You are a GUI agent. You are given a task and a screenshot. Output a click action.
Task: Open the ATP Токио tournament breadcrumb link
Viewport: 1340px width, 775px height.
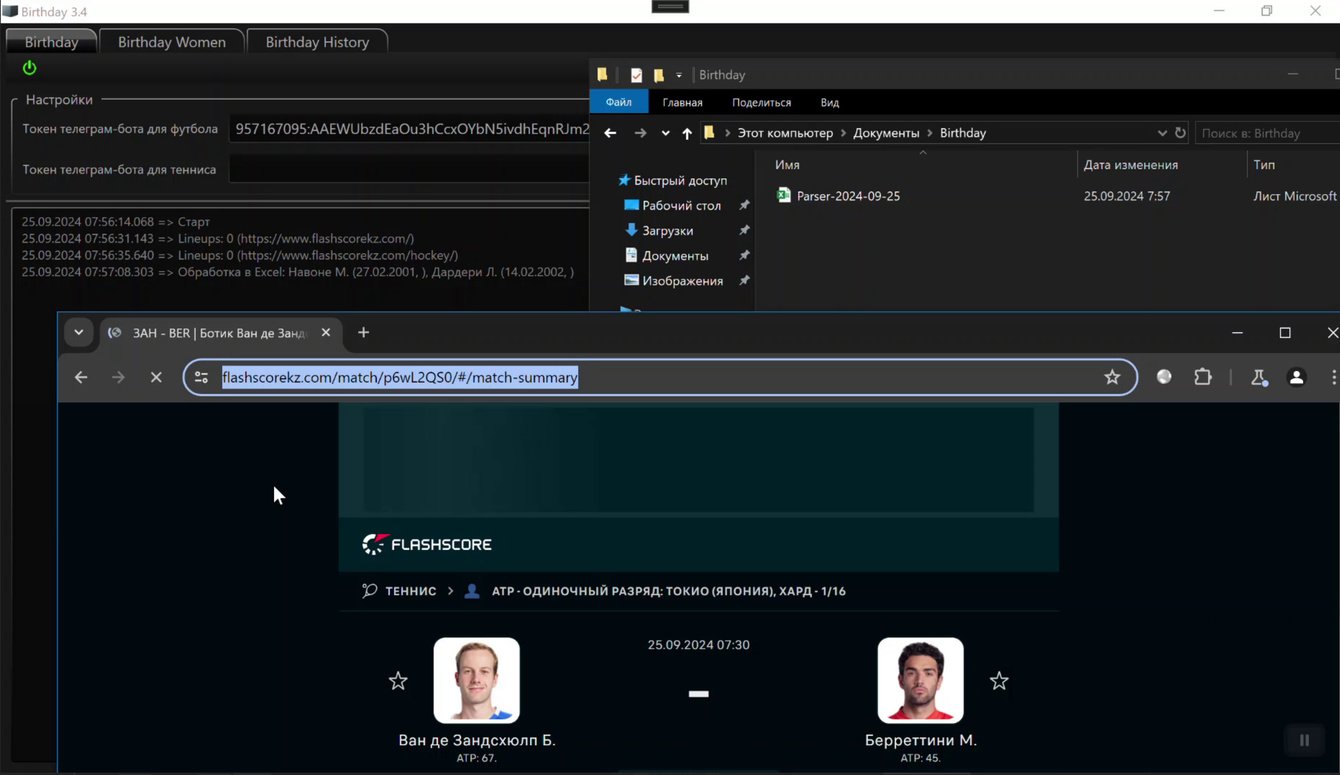coord(669,591)
